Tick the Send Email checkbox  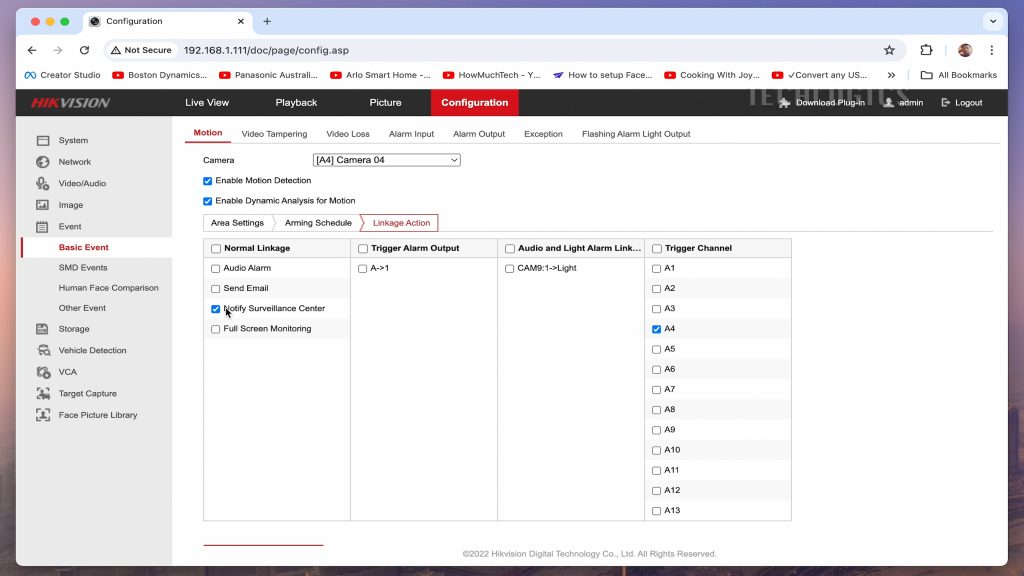pos(216,289)
